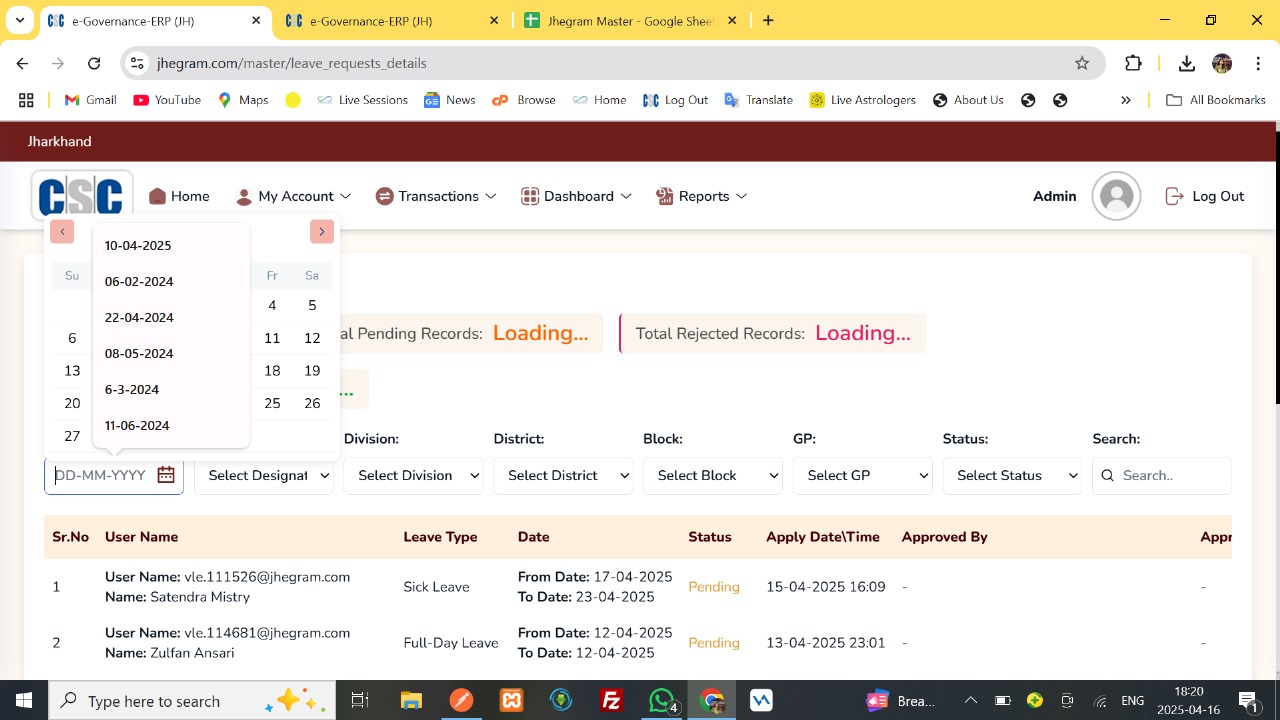Viewport: 1280px width, 720px height.
Task: Select day 19 in the calendar
Action: tap(312, 371)
